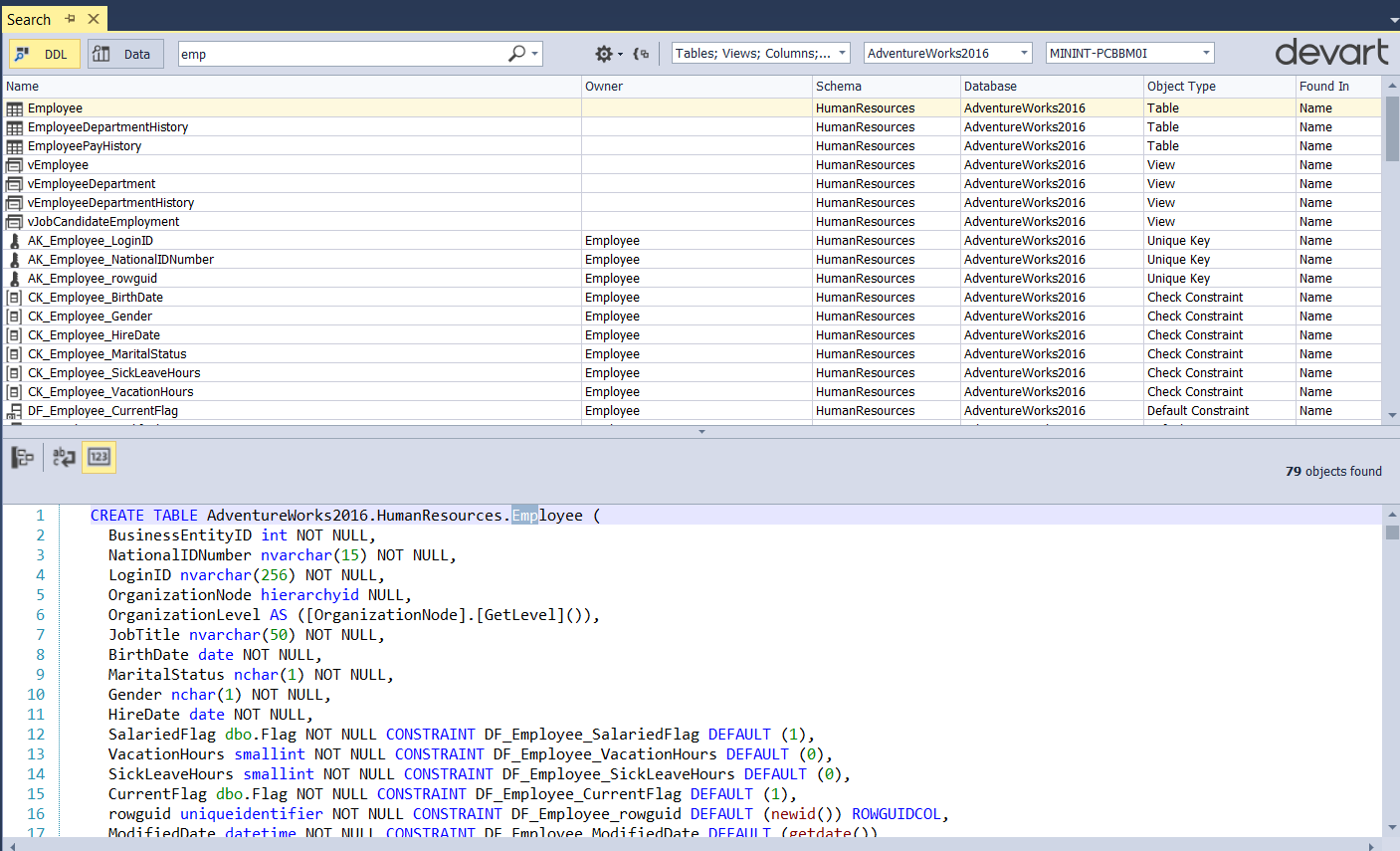The height and width of the screenshot is (851, 1400).
Task: Select CK_Employee_SickLeaveHours constraint icon
Action: 15,373
